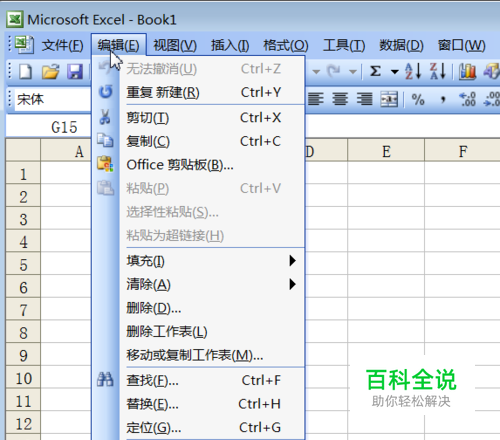The width and height of the screenshot is (500, 440).
Task: Choose 查找(F)... menu entry
Action: tap(199, 380)
